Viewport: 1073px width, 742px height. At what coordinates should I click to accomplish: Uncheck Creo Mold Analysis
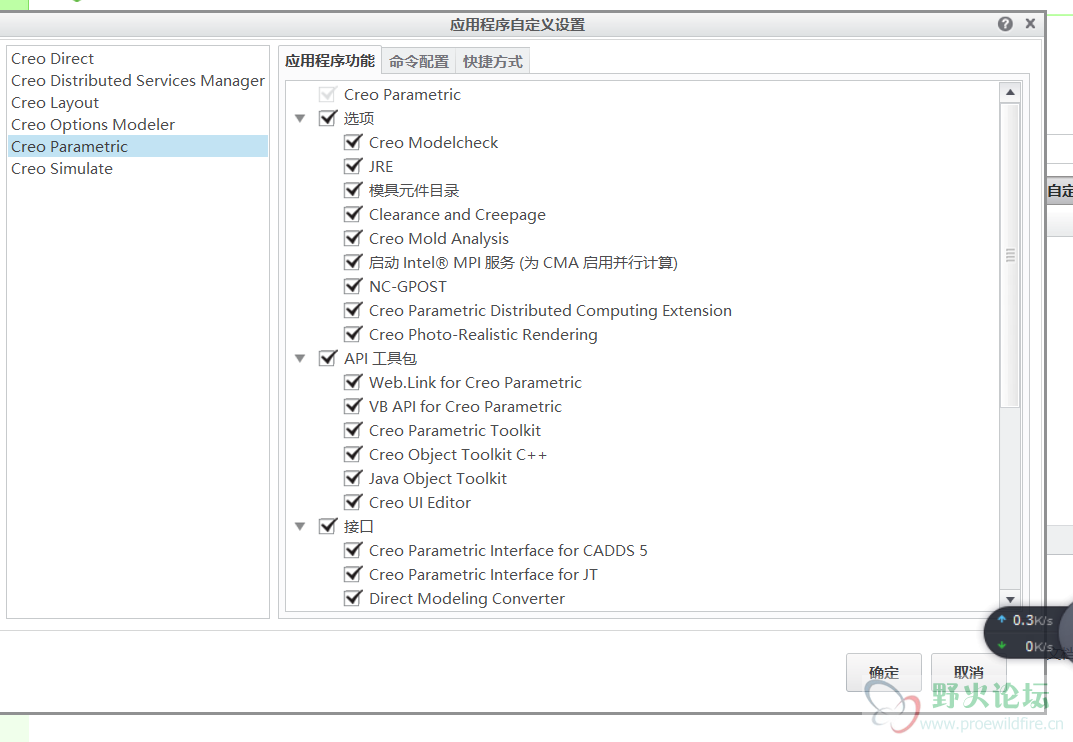click(x=353, y=238)
